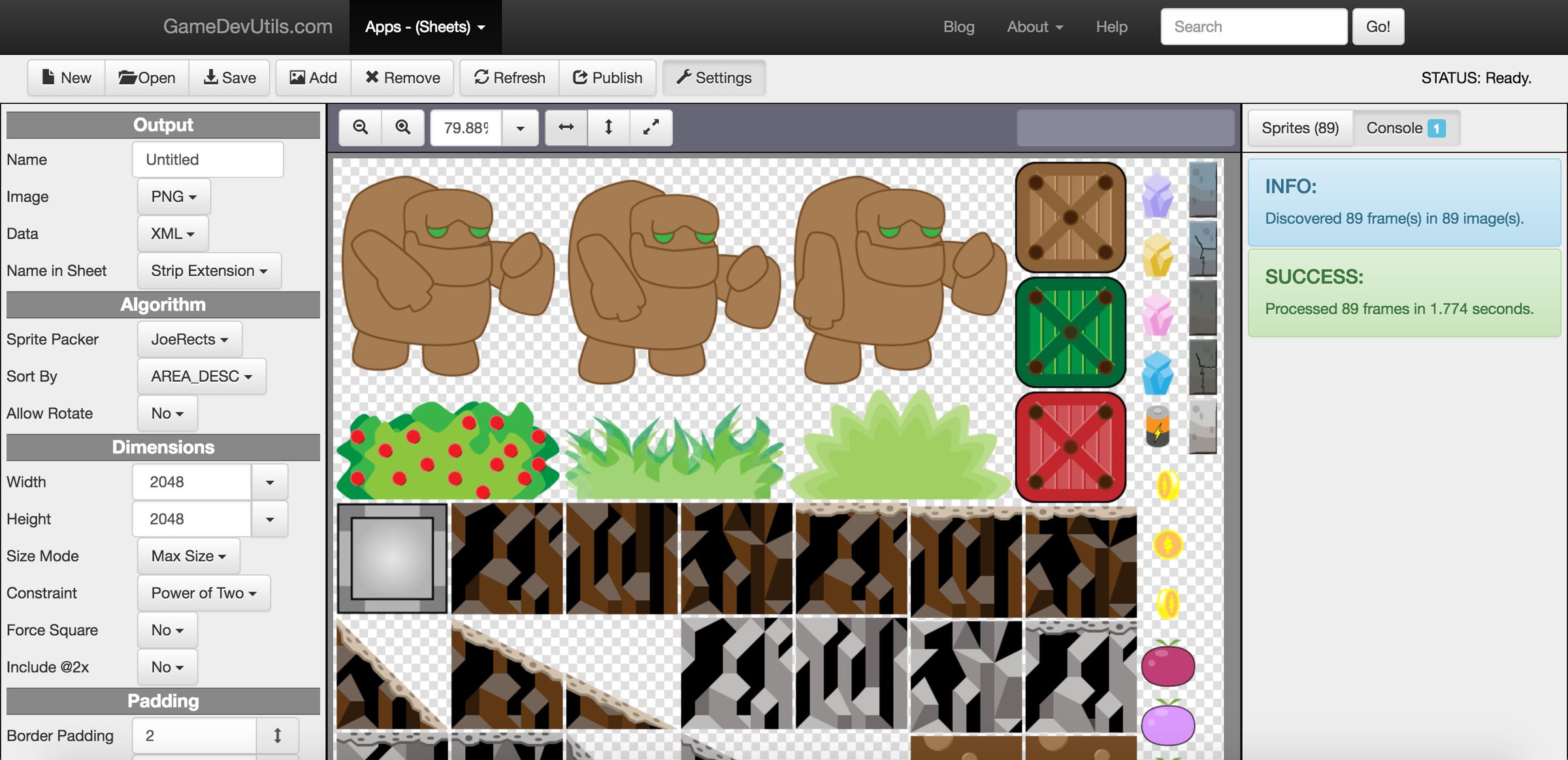Click the Refresh toolbar button

coord(510,78)
